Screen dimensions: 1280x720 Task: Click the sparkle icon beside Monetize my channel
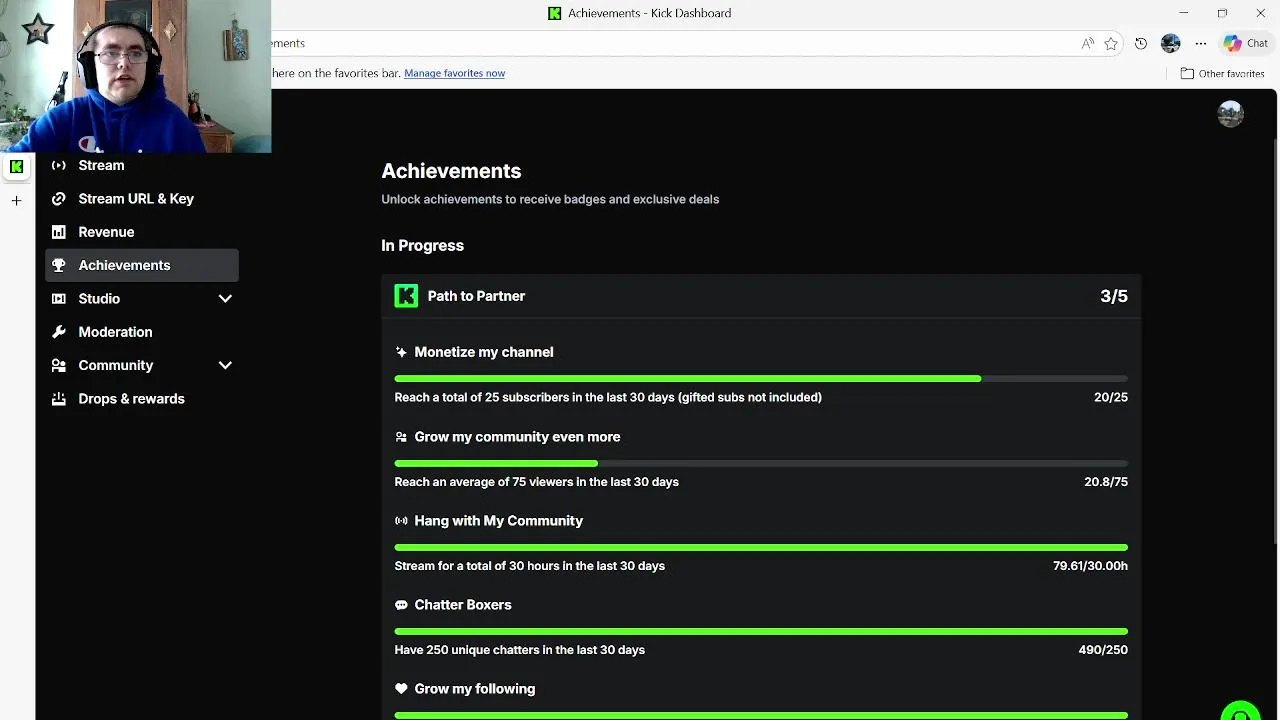click(401, 352)
